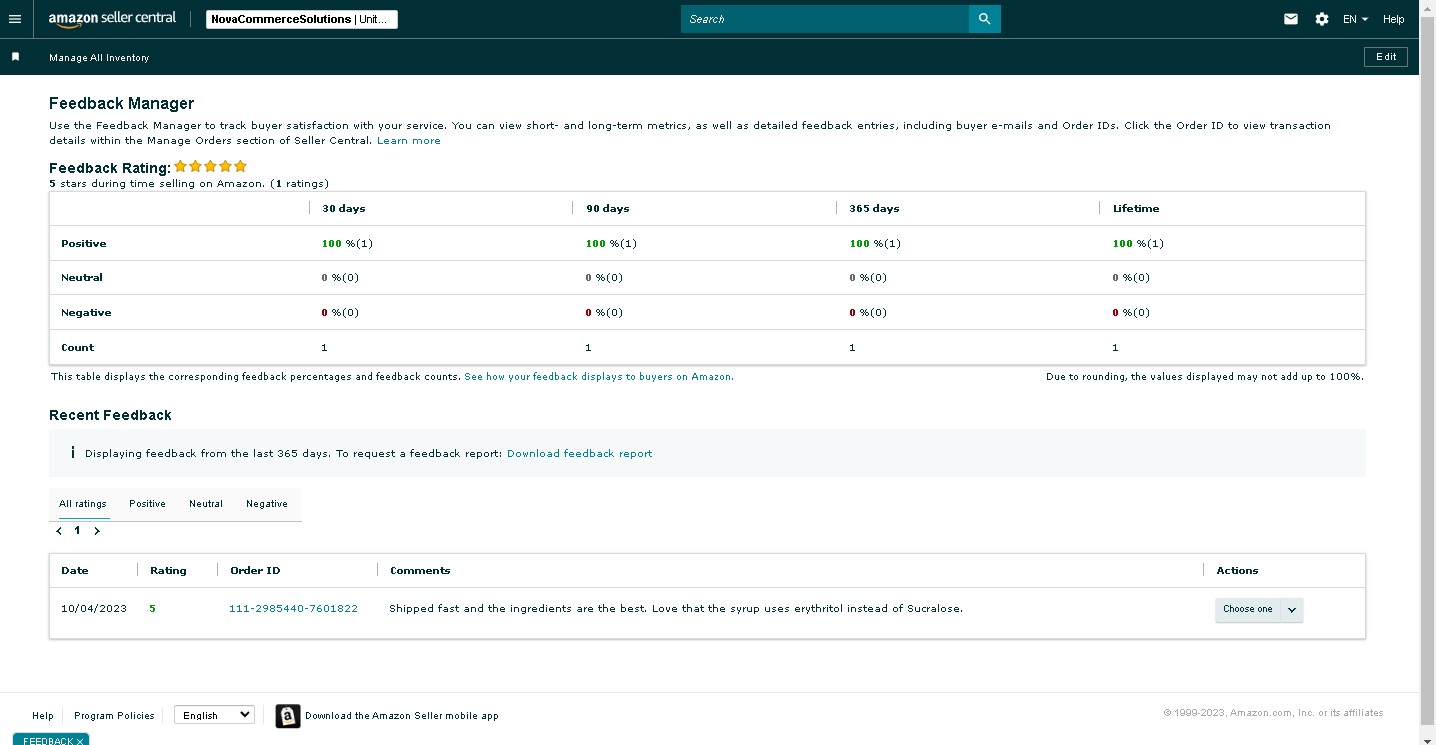Click the Date column header

pos(75,571)
